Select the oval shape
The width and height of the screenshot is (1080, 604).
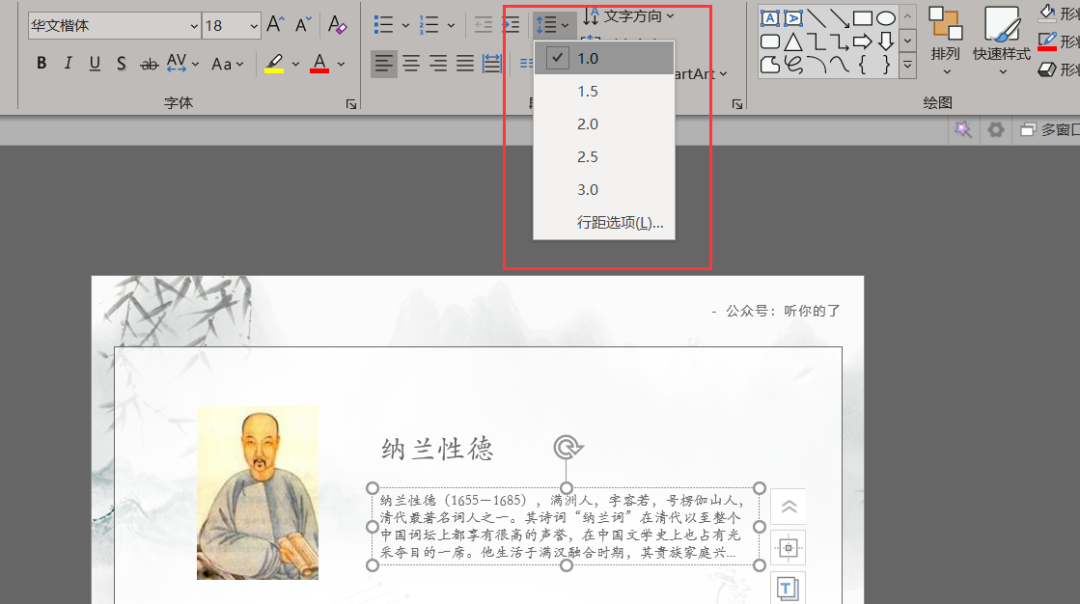pos(886,19)
